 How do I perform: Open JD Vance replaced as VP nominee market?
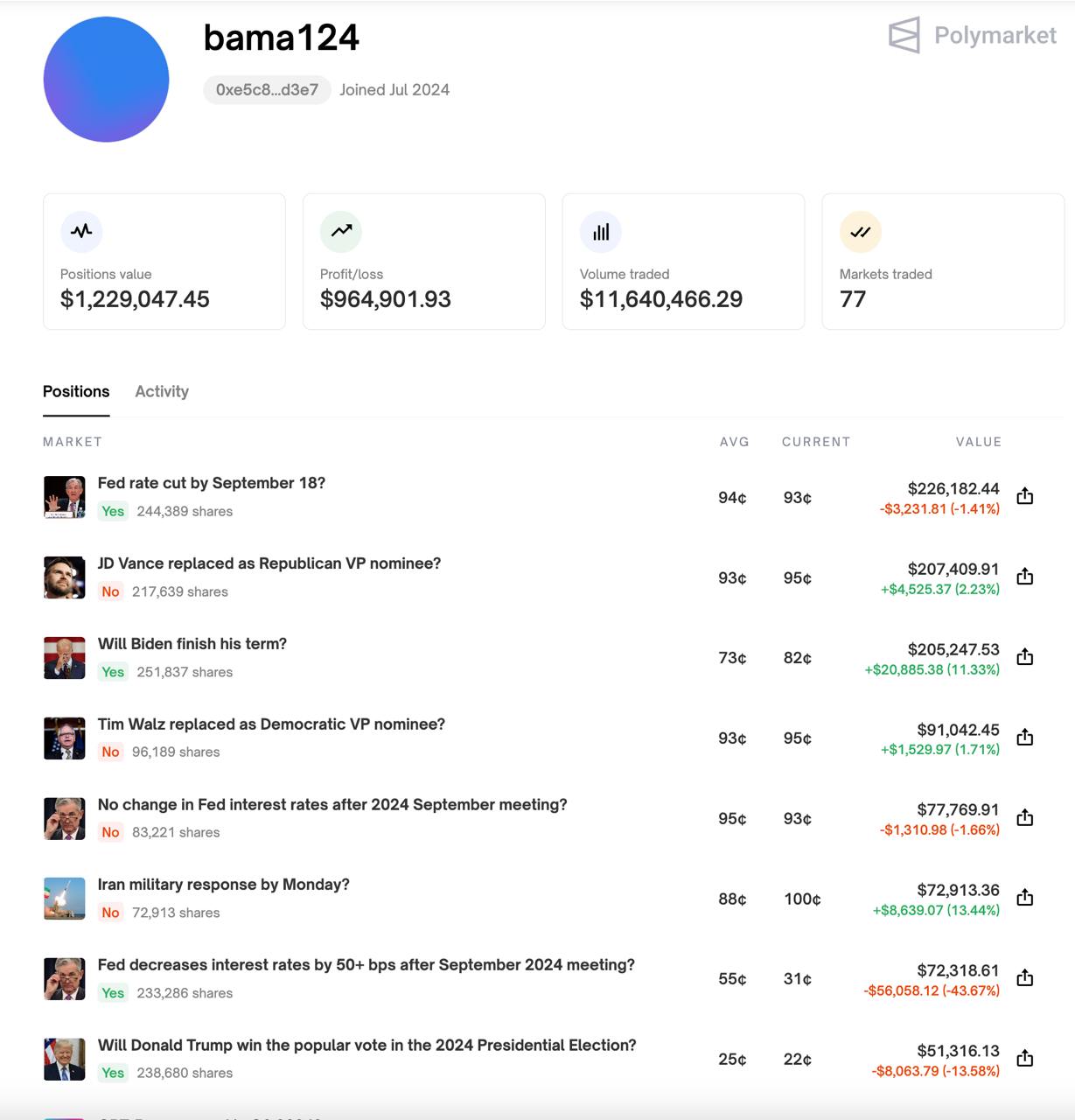click(x=269, y=563)
